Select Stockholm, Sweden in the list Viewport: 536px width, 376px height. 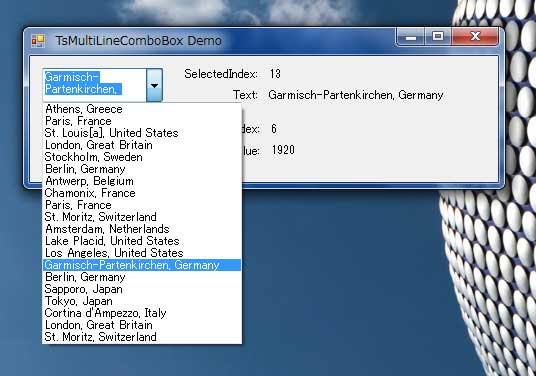click(x=142, y=157)
